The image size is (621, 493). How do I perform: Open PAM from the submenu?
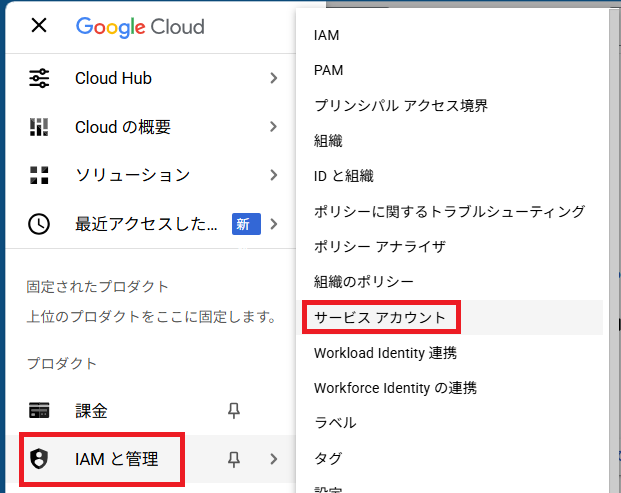[328, 70]
